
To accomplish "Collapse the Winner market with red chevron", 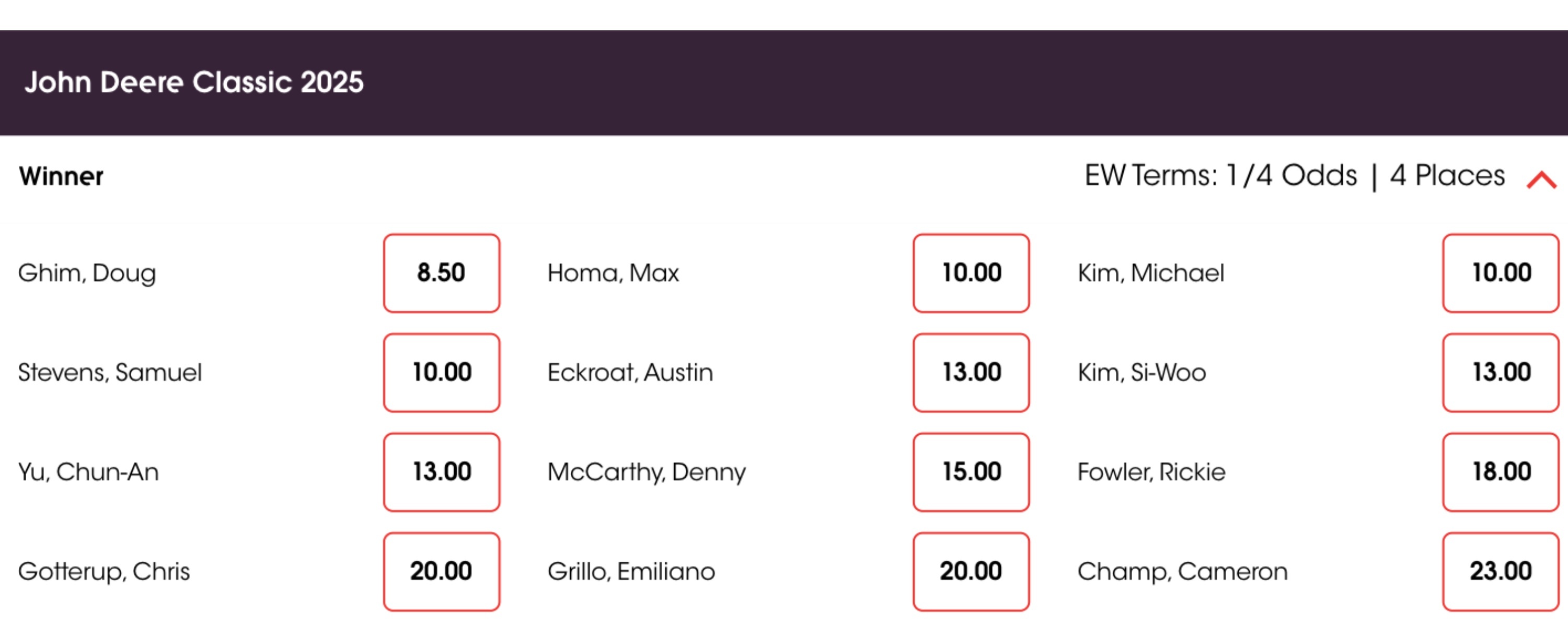I will pos(1541,180).
